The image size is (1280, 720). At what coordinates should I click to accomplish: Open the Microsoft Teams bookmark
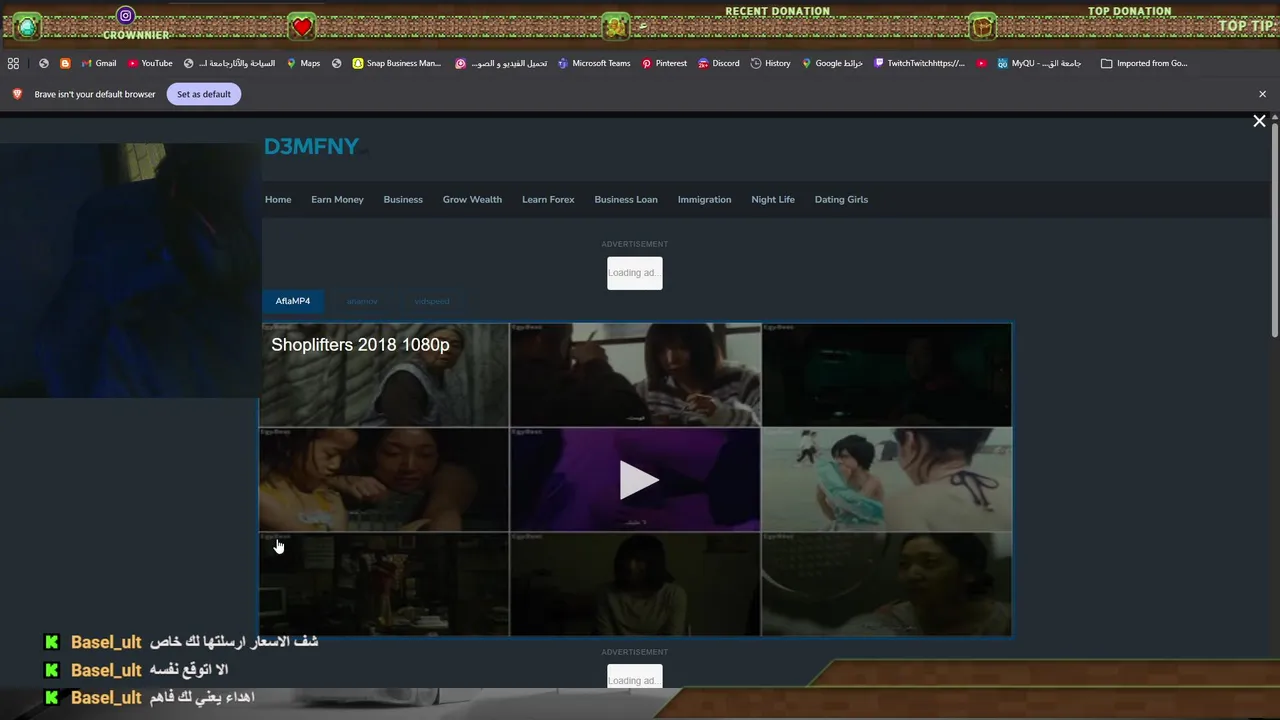(594, 63)
